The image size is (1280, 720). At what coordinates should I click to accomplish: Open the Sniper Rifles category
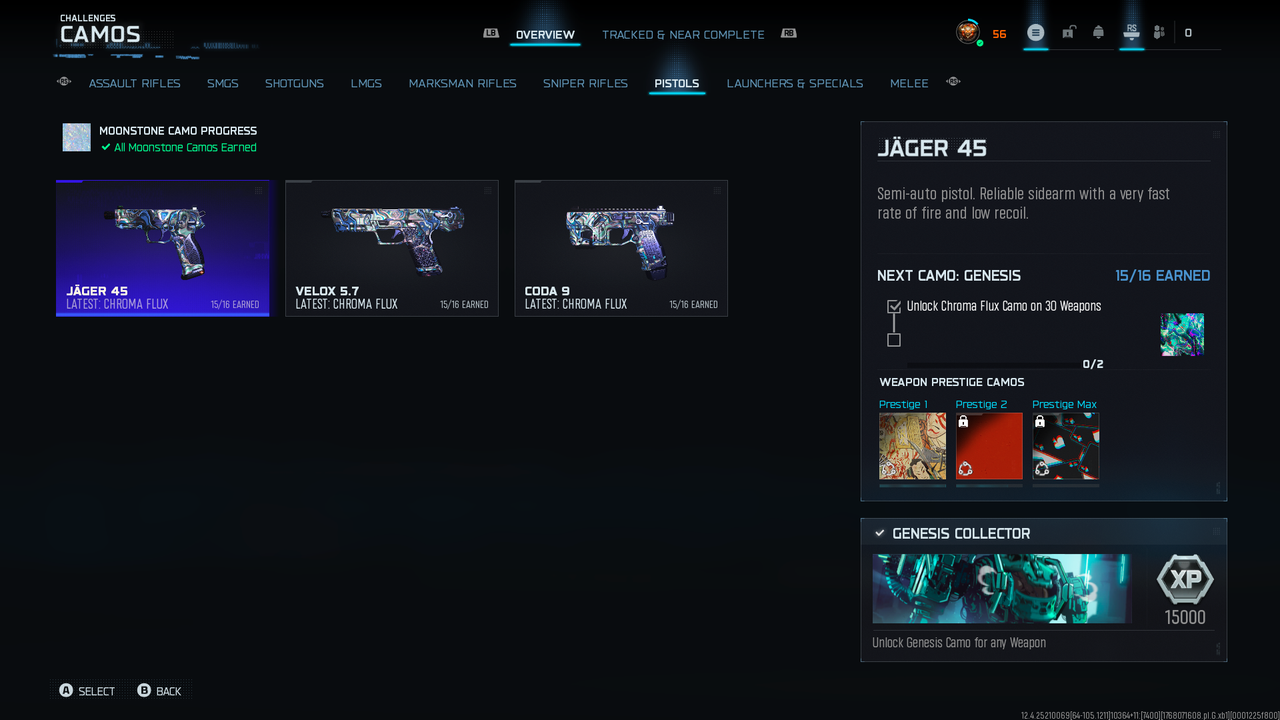point(586,84)
